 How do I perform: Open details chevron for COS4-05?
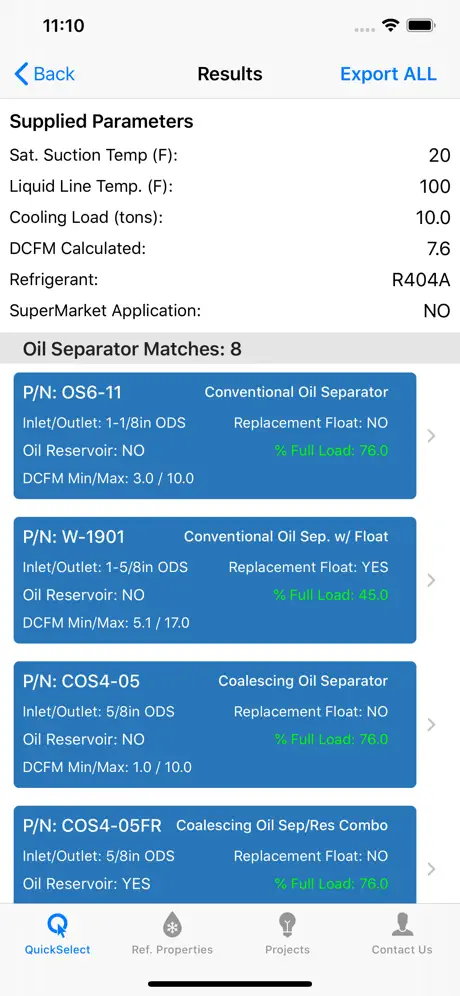(431, 724)
